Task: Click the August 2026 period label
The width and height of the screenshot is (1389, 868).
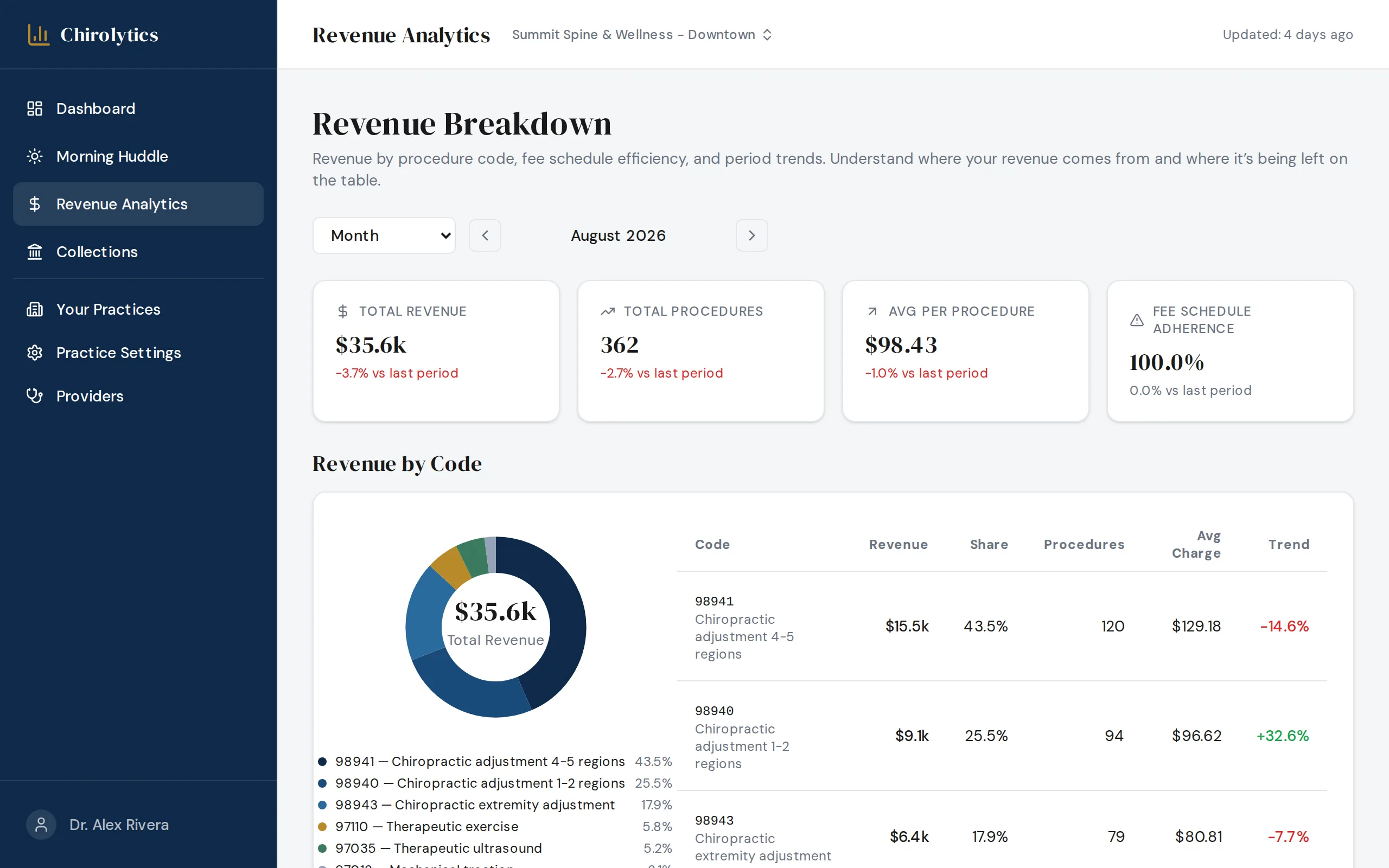Action: pyautogui.click(x=618, y=235)
